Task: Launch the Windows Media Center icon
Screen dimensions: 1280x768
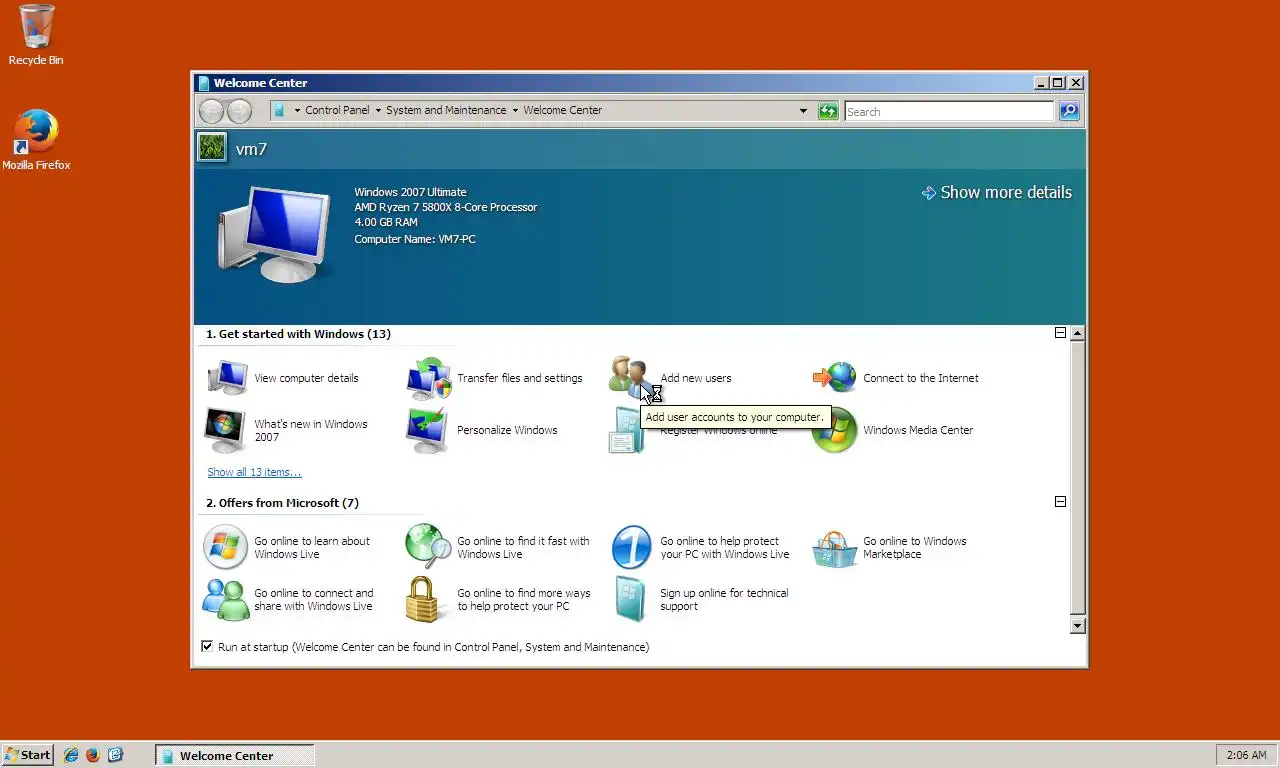Action: click(835, 432)
